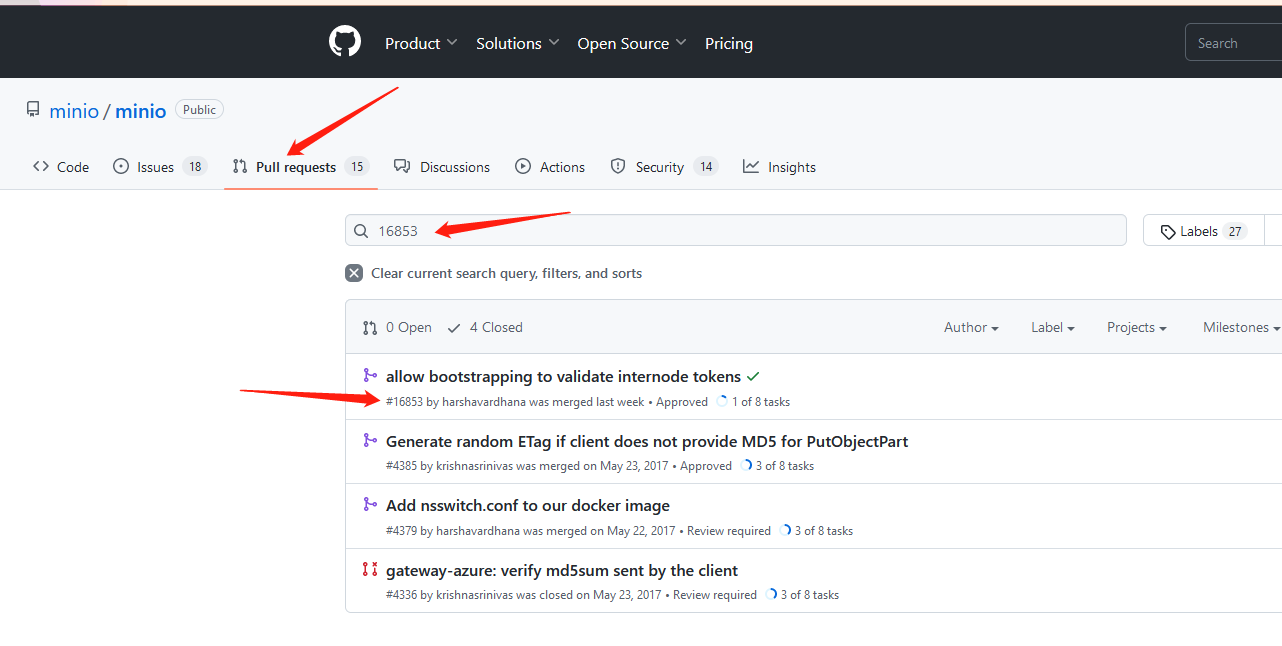The height and width of the screenshot is (646, 1282).
Task: Open the Open Source dropdown
Action: [x=632, y=43]
